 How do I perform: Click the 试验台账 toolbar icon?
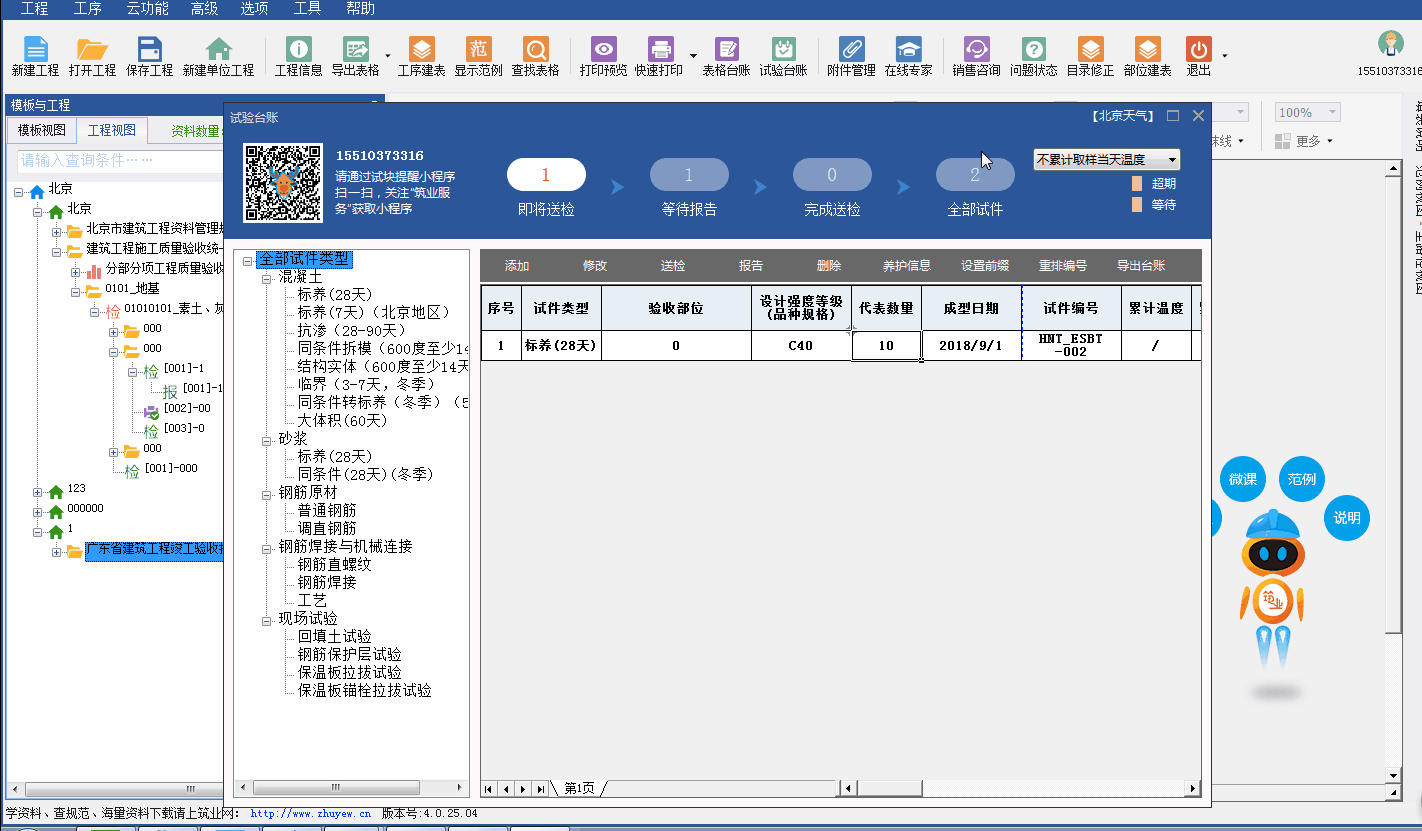pos(783,50)
